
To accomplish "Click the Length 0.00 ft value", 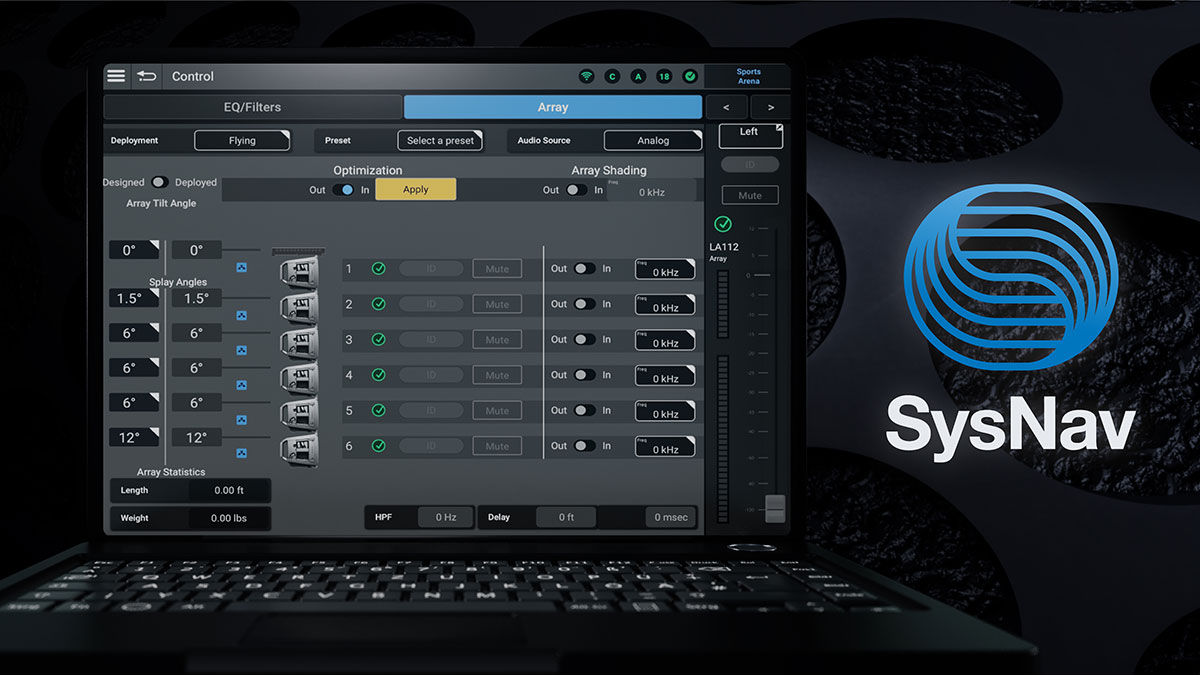I will [x=229, y=490].
